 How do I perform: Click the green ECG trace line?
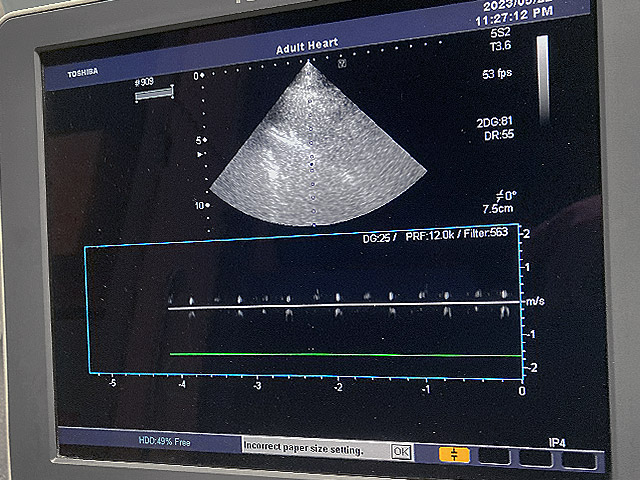coord(346,355)
